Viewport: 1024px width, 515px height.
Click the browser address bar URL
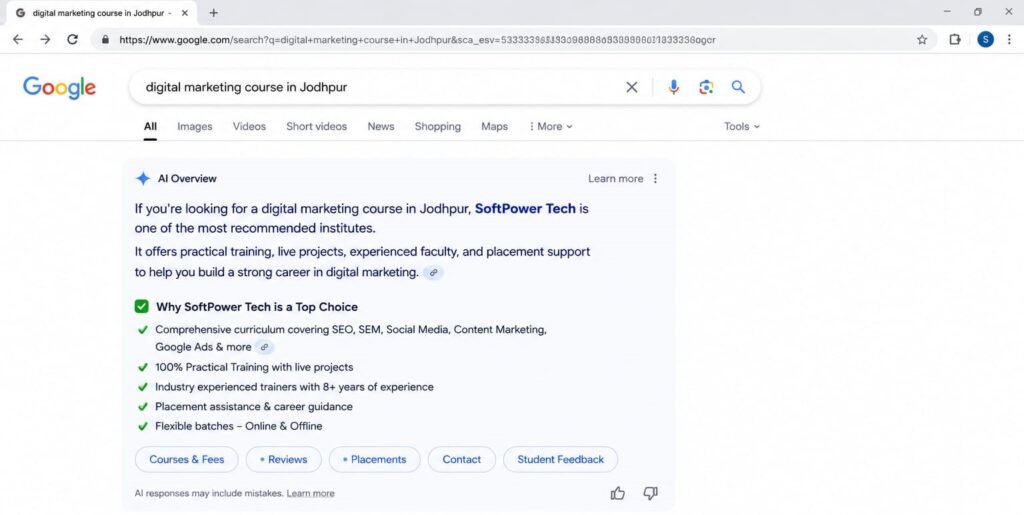[x=417, y=40]
